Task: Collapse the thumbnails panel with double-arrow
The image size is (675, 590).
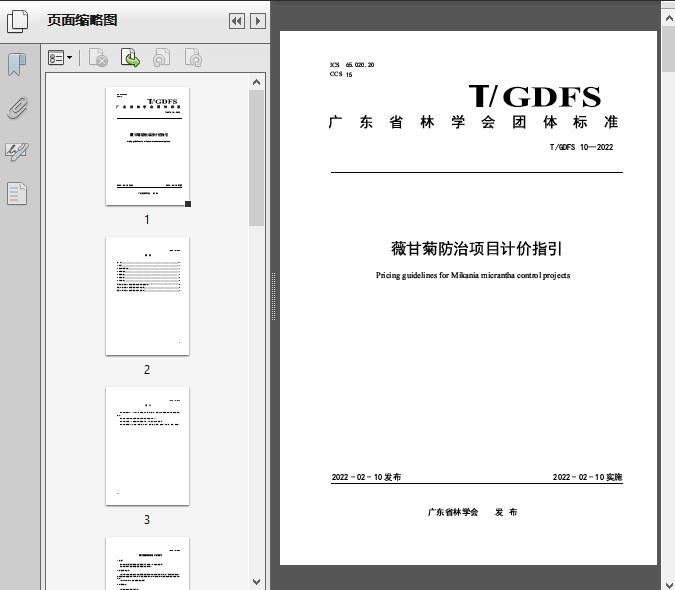Action: tap(237, 21)
